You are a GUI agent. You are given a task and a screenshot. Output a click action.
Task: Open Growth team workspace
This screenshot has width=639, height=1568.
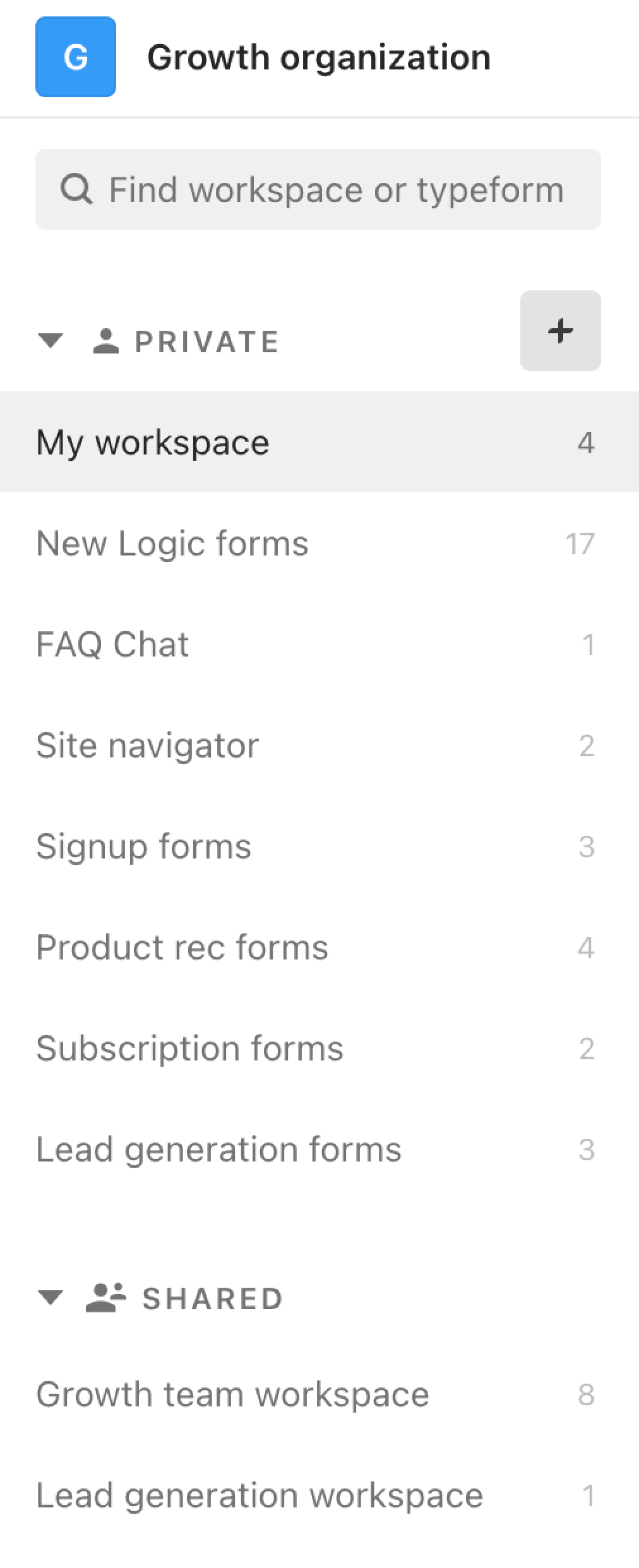pyautogui.click(x=319, y=1394)
